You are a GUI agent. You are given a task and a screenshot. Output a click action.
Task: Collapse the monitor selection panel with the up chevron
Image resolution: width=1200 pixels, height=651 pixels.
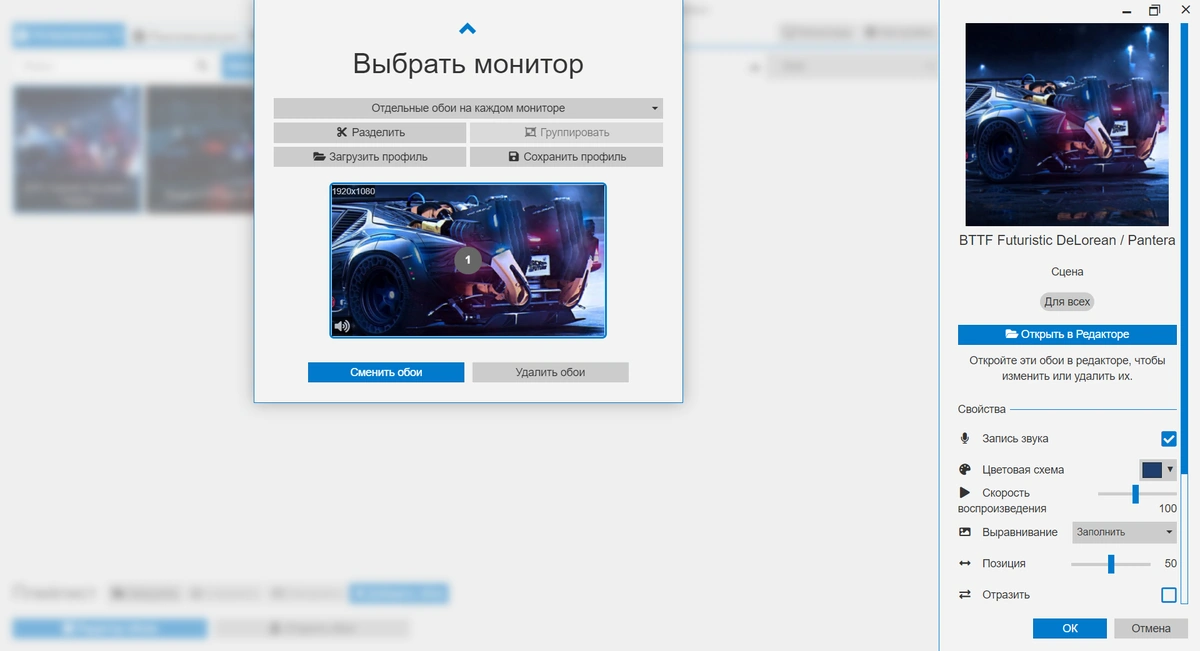tap(467, 29)
